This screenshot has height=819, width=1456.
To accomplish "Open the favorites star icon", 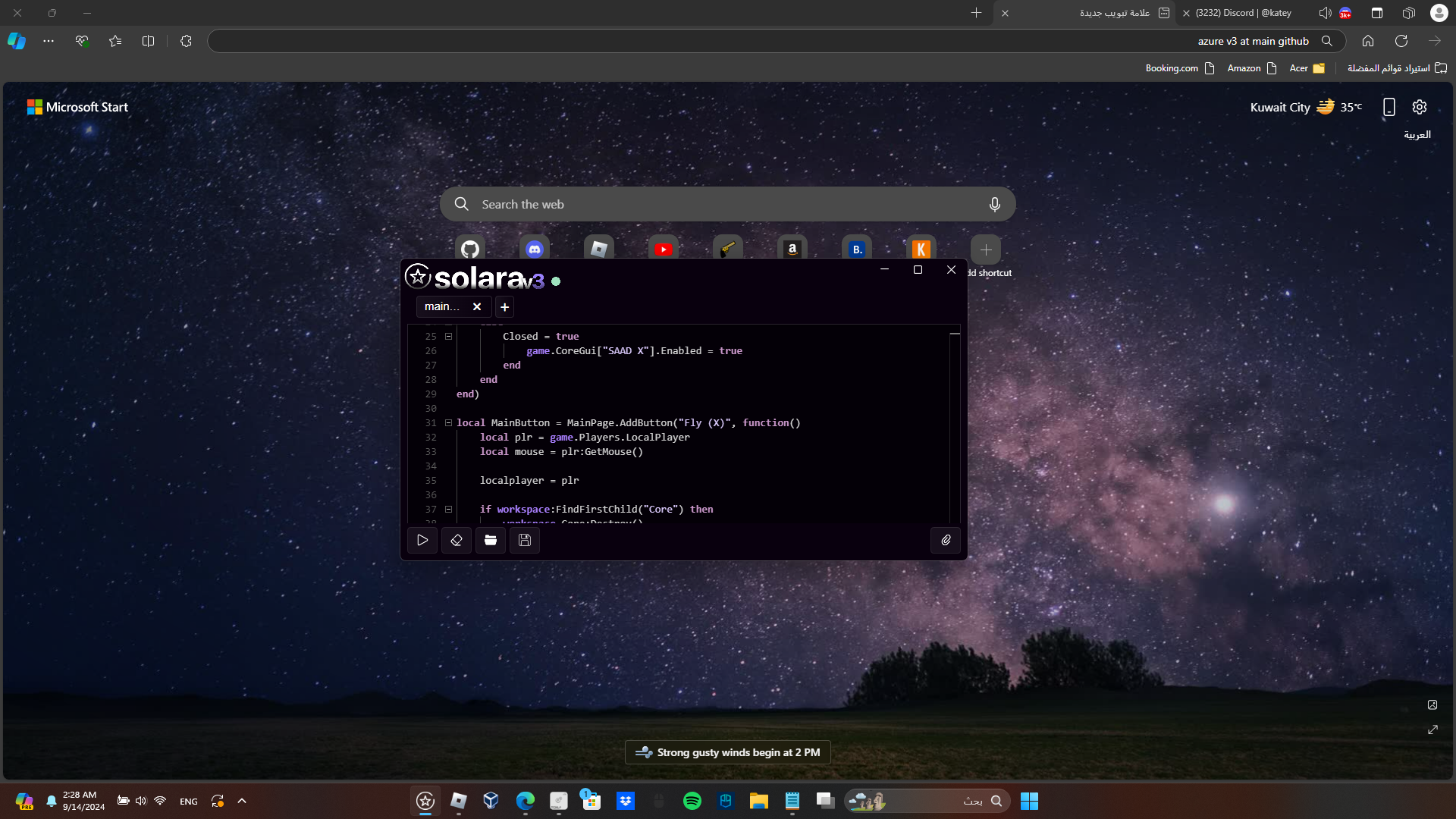I will tap(115, 41).
